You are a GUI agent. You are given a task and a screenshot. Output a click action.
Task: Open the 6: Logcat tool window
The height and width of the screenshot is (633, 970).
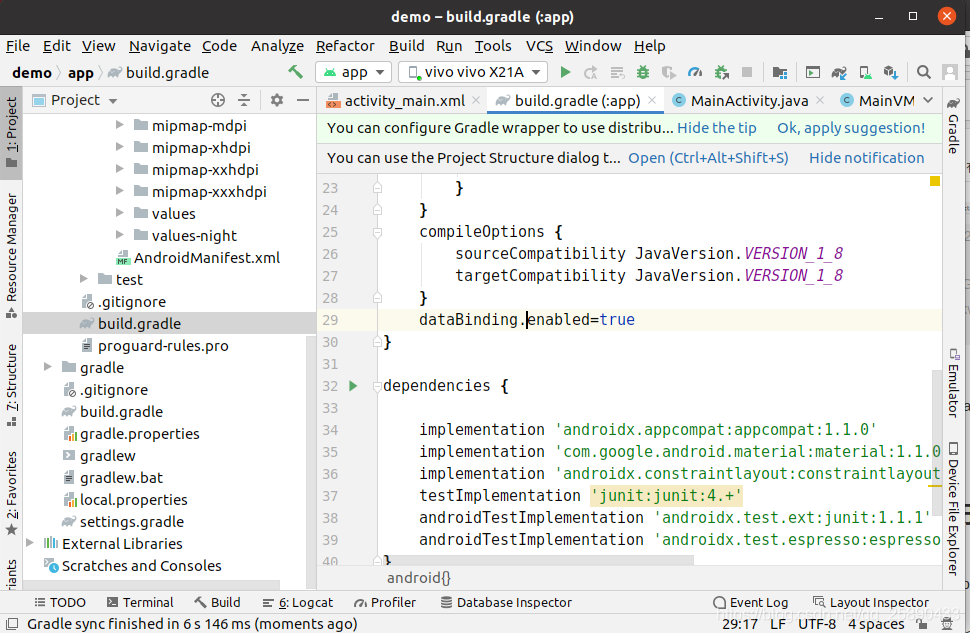pyautogui.click(x=298, y=602)
